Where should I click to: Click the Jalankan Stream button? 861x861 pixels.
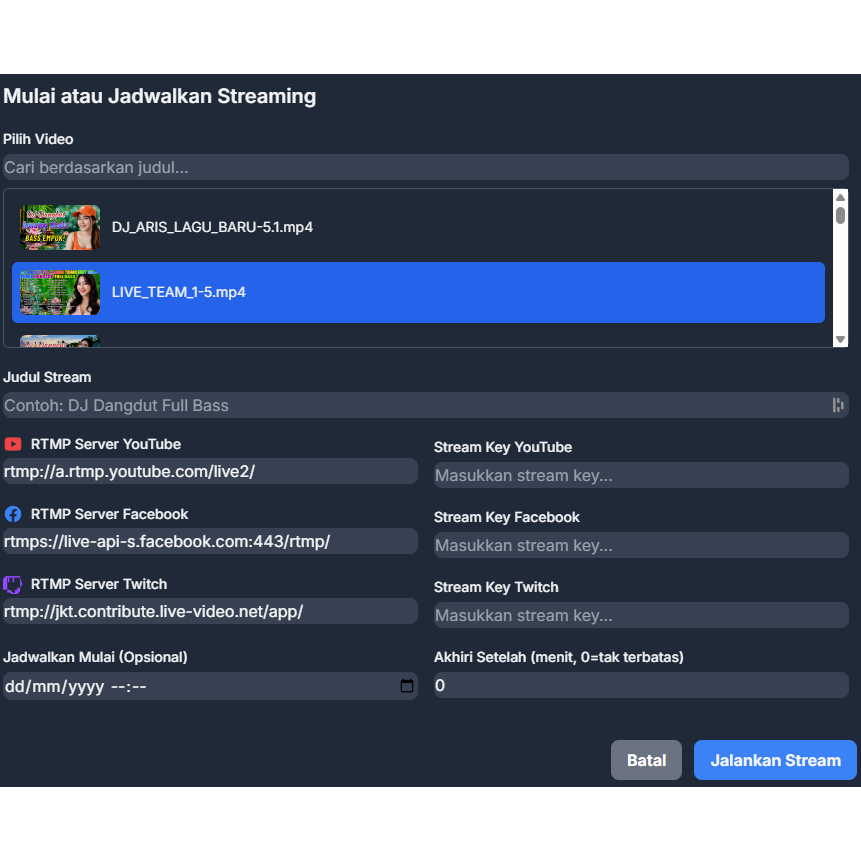point(775,760)
